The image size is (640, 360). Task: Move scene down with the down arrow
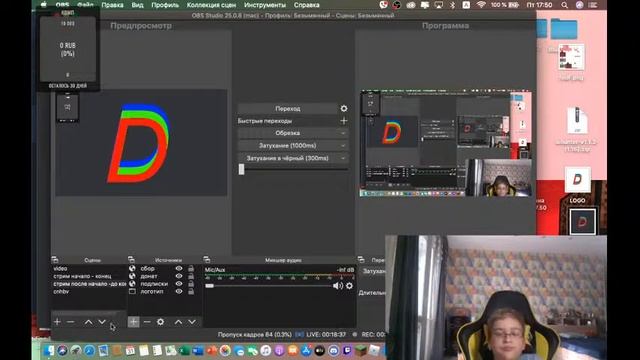102,322
